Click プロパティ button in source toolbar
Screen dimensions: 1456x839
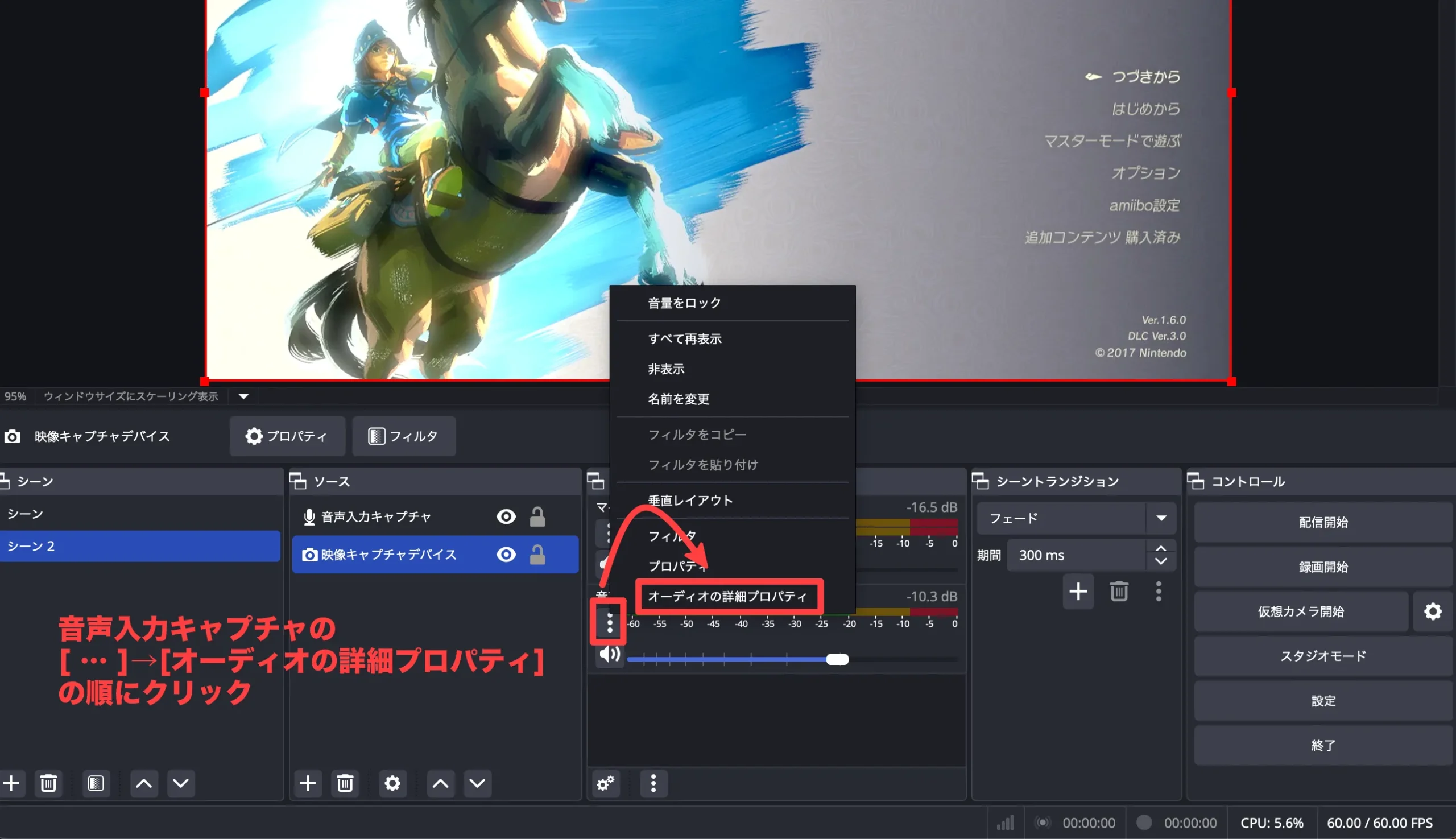pos(288,436)
